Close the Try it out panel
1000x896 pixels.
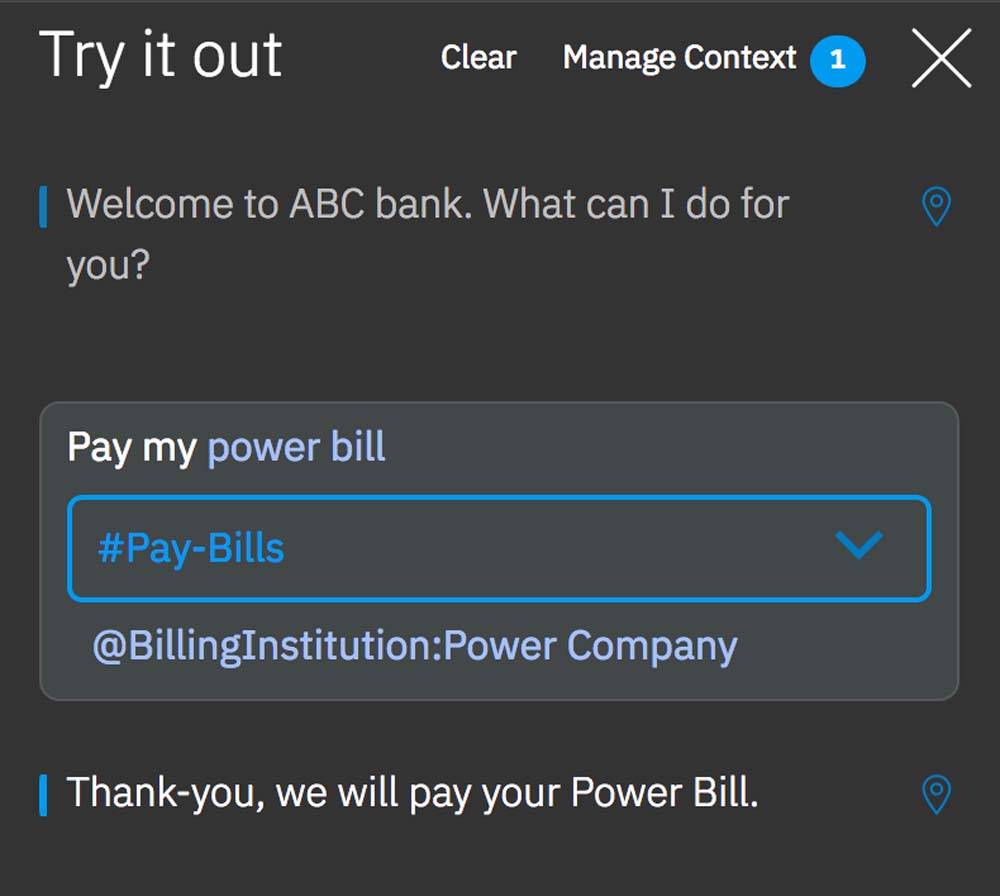[x=941, y=58]
